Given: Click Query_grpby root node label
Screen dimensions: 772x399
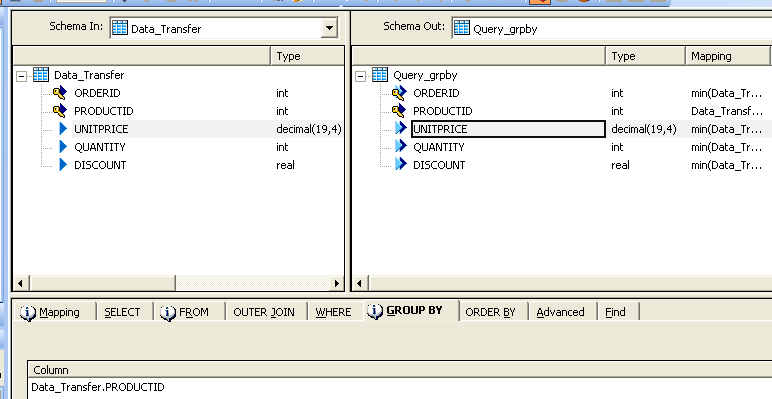Looking at the screenshot, I should [425, 75].
